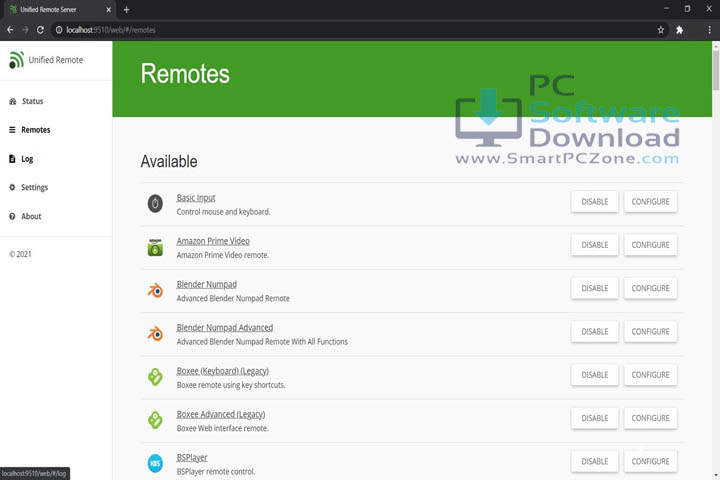The image size is (720, 480).
Task: Disable the Blender Numpad remote
Action: (595, 288)
